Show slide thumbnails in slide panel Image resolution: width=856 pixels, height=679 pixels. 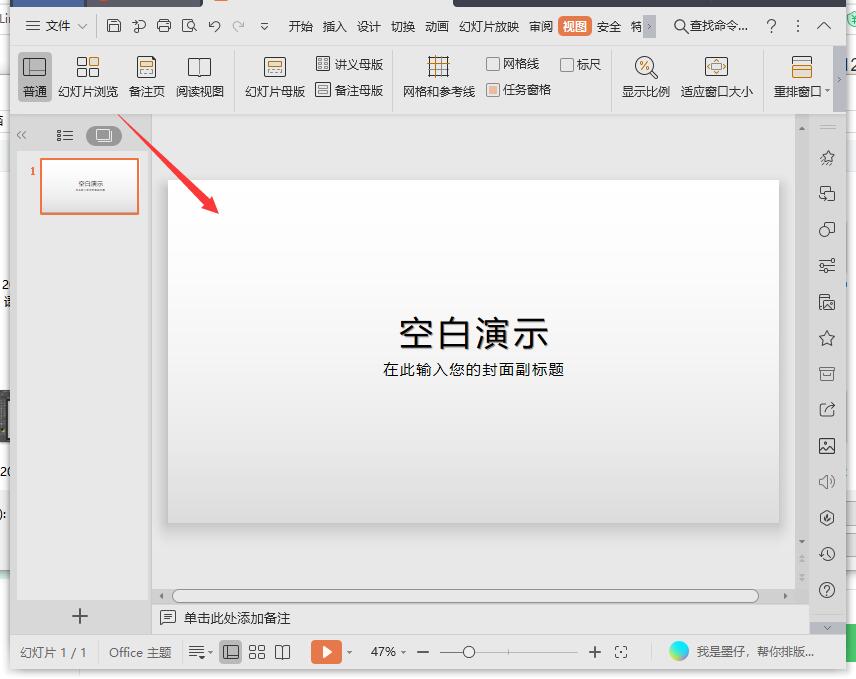(104, 135)
